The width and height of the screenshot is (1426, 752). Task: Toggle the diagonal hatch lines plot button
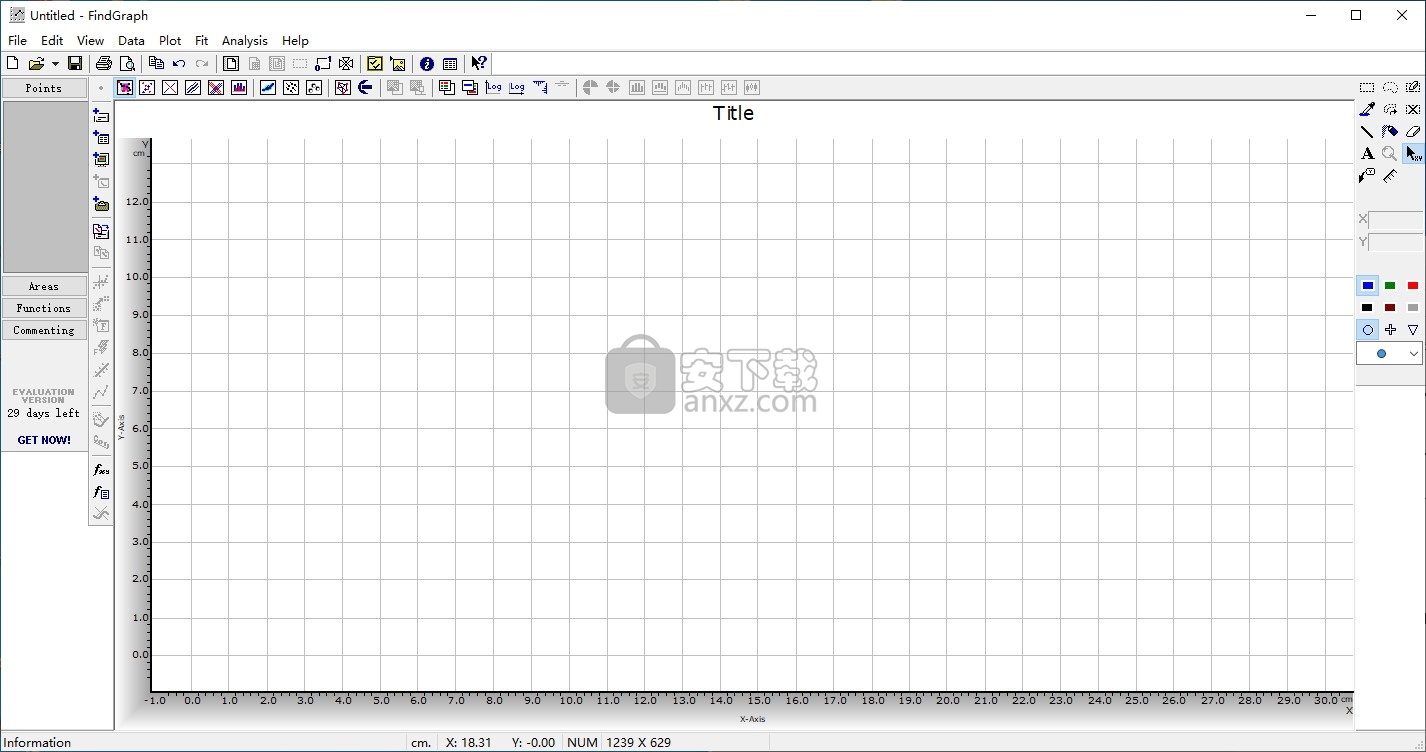(193, 88)
